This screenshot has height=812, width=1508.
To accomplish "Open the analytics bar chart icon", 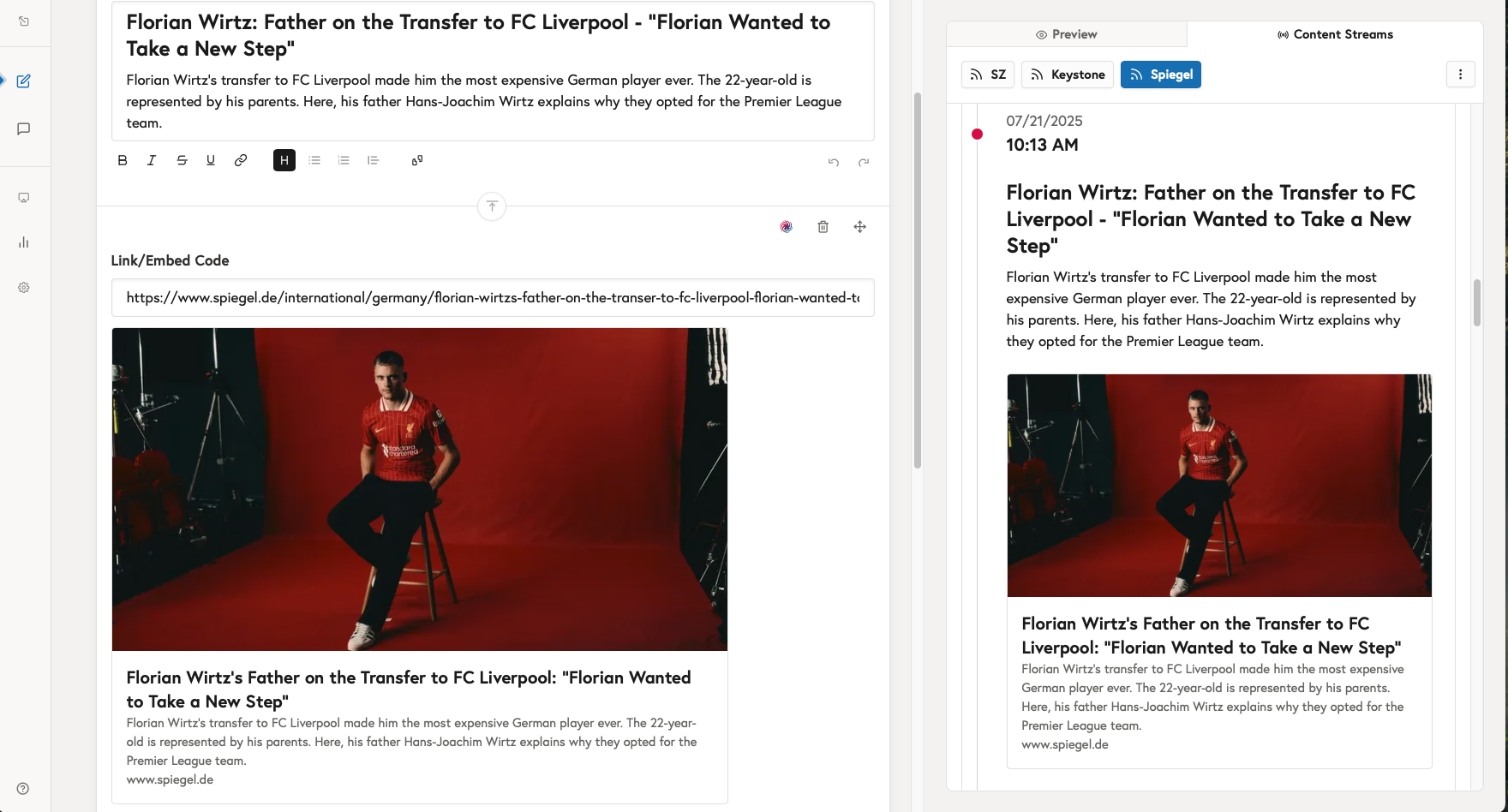I will point(24,242).
